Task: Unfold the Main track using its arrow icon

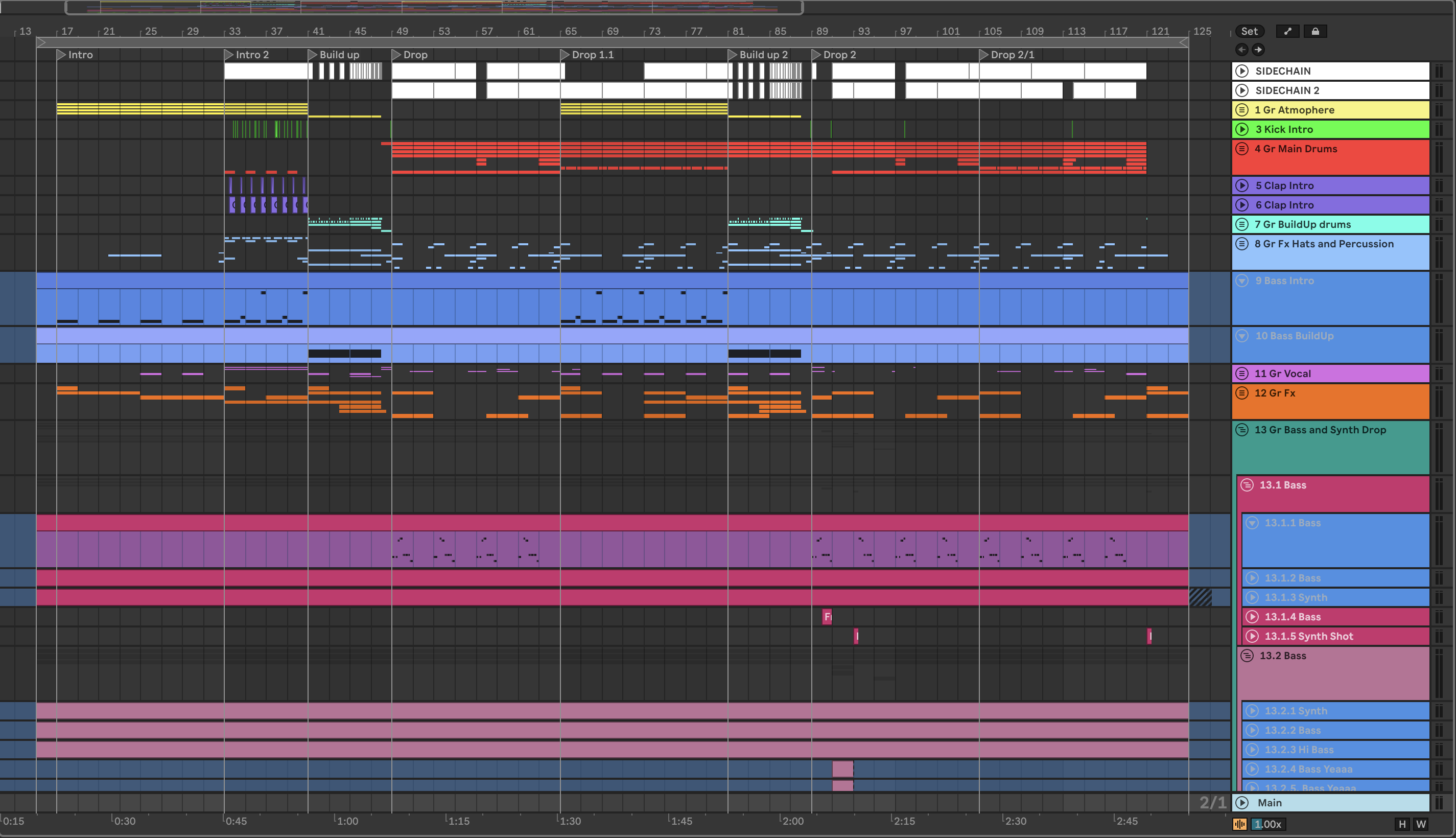Action: pyautogui.click(x=1242, y=802)
